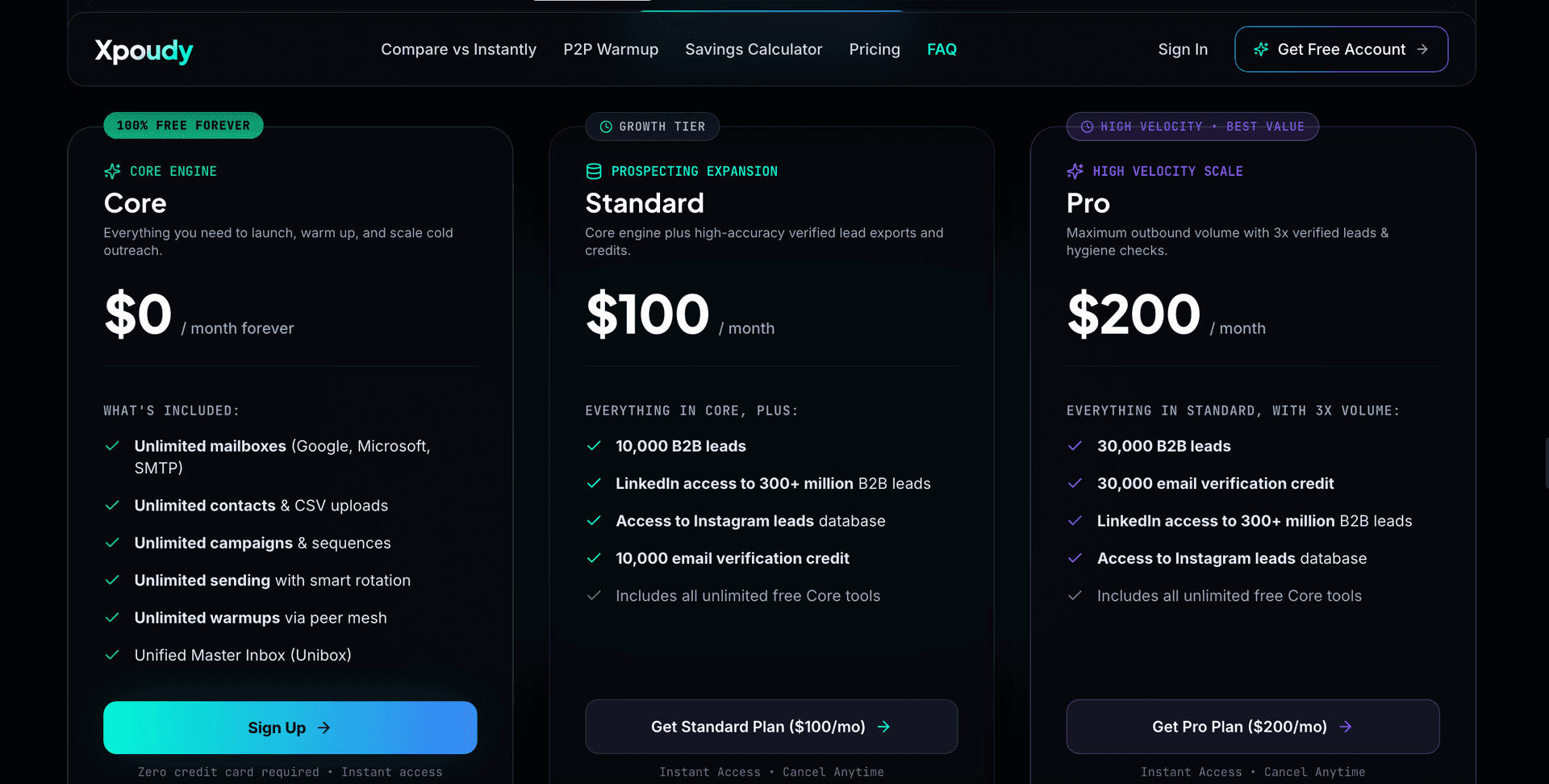Select the Pricing nav link

pos(875,49)
